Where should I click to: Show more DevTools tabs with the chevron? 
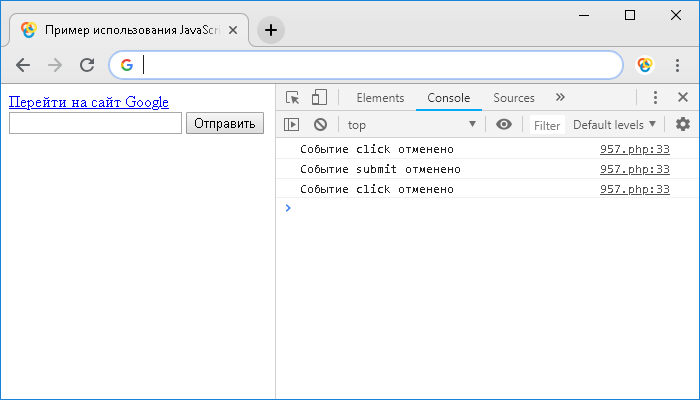tap(560, 97)
